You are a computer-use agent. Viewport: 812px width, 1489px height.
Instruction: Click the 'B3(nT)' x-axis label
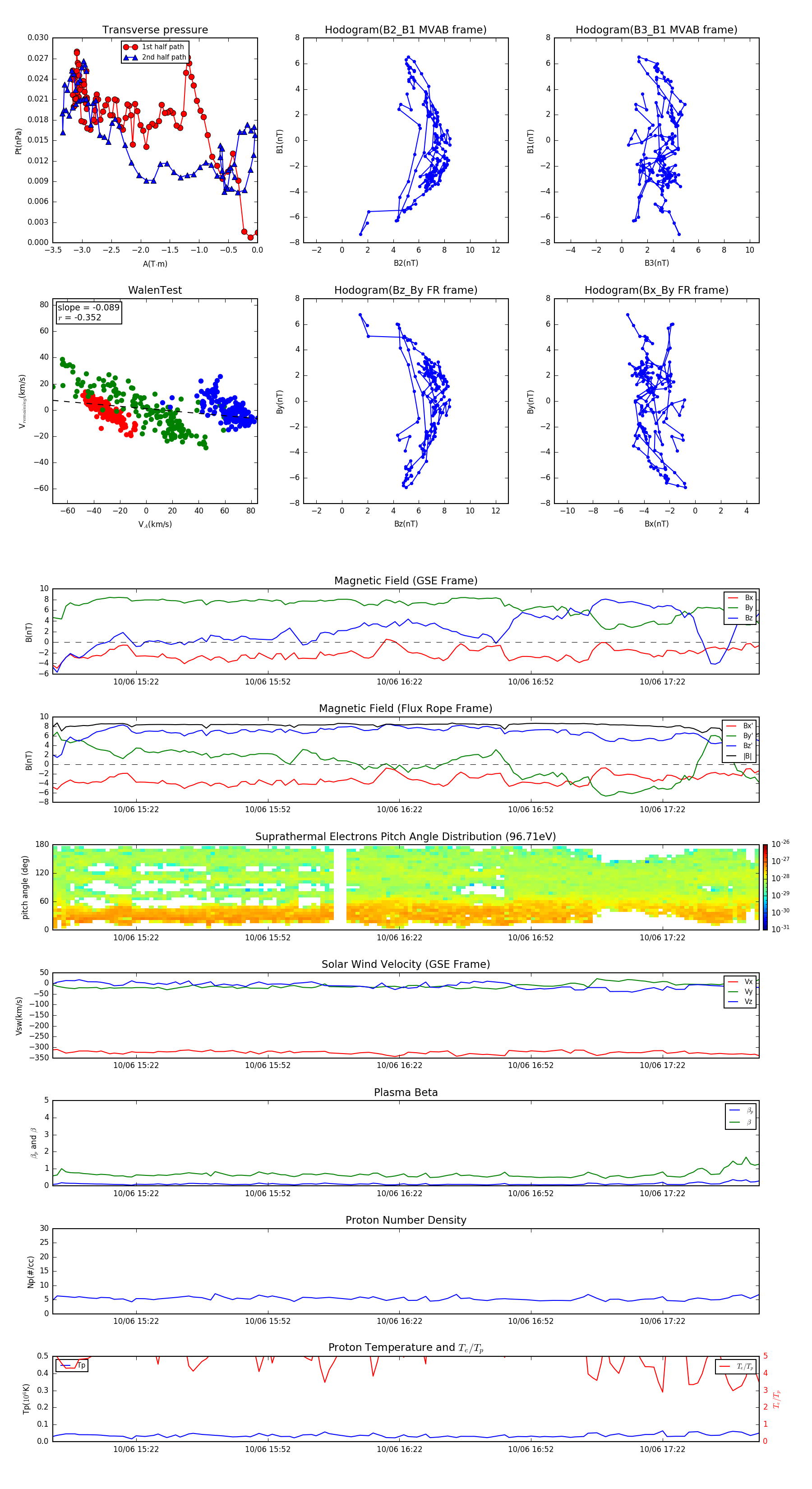[656, 263]
